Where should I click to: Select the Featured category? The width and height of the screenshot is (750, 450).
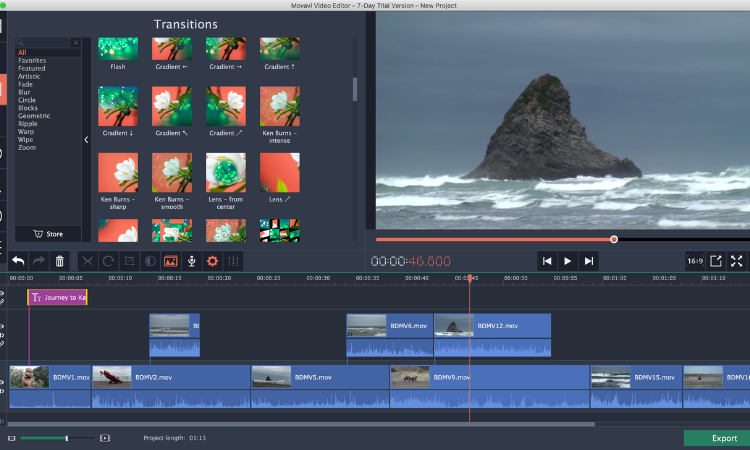point(32,68)
